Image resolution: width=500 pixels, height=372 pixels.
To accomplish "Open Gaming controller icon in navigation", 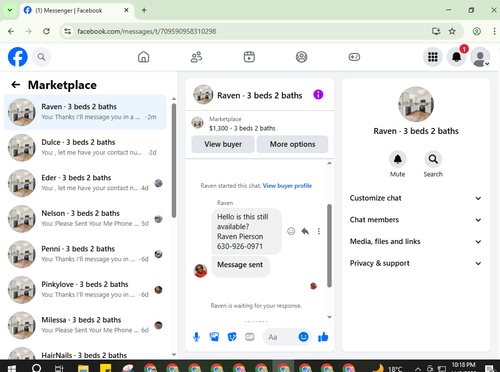I will pos(354,57).
